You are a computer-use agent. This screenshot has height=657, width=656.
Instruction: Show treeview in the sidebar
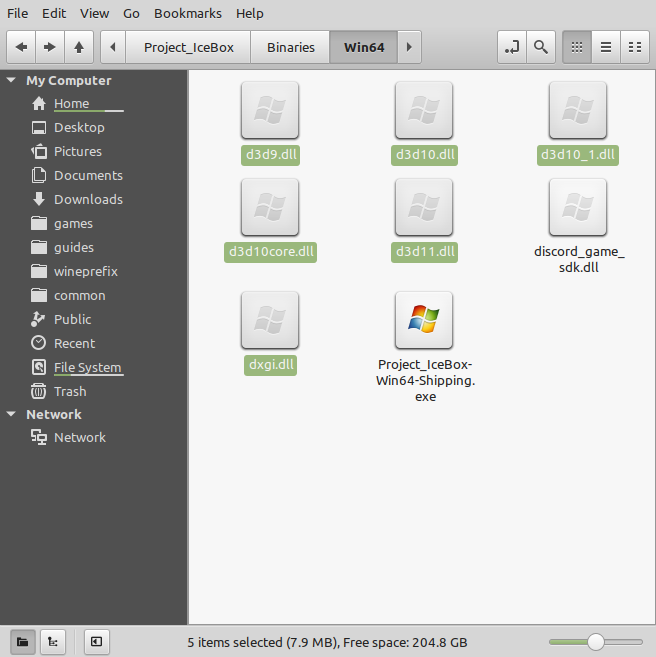[x=53, y=642]
